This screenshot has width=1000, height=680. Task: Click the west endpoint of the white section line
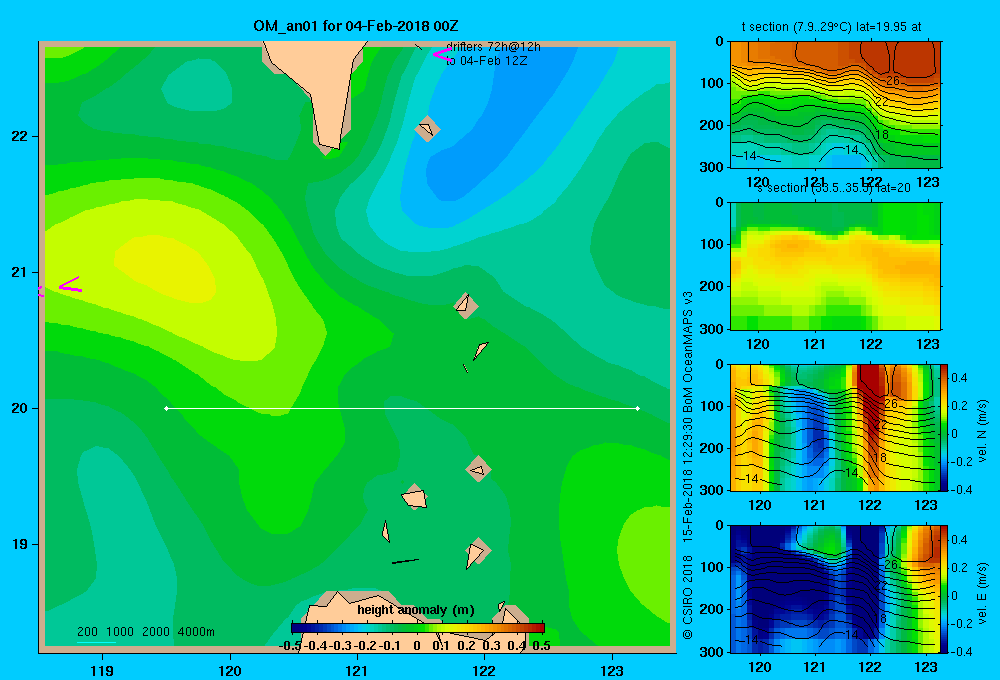tap(166, 408)
